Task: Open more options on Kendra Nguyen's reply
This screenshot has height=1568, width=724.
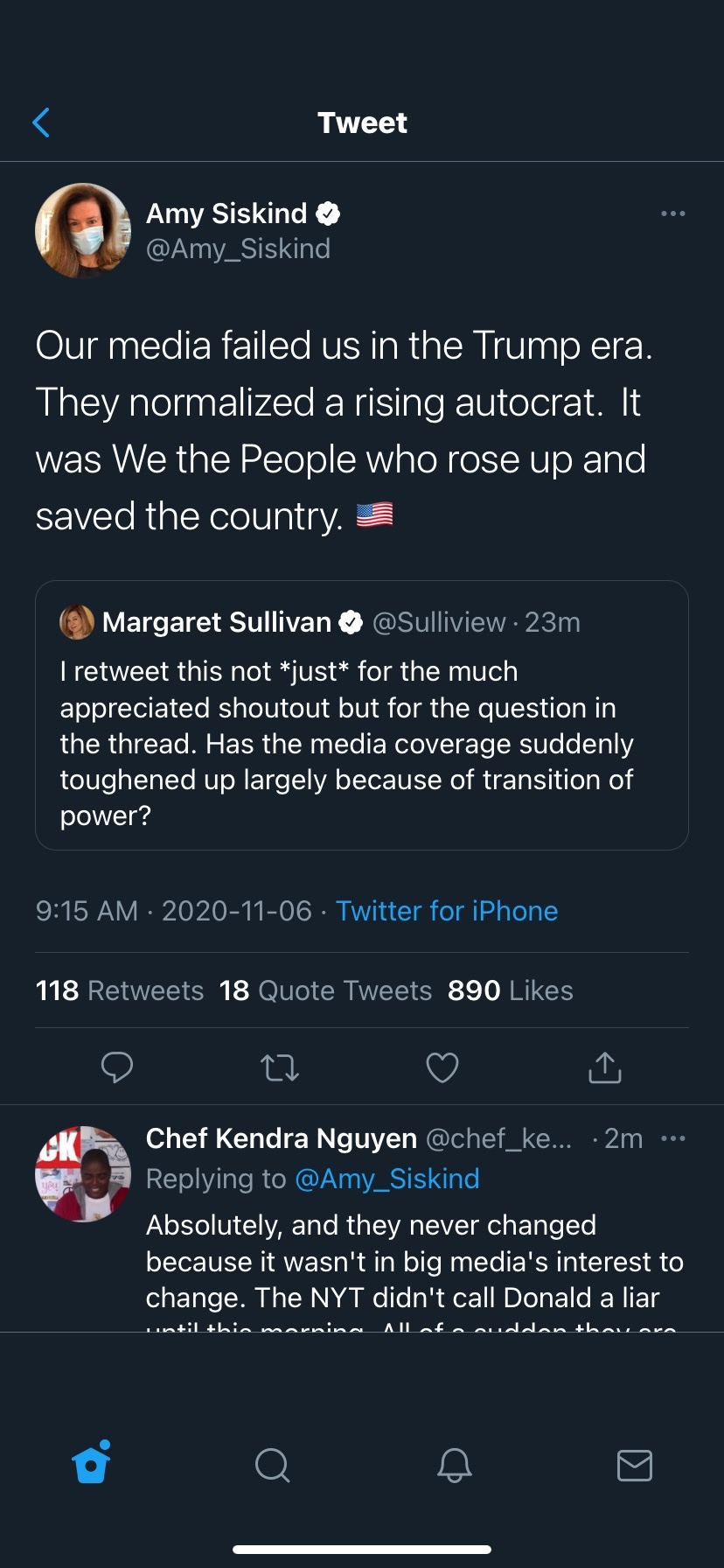Action: click(x=672, y=1138)
